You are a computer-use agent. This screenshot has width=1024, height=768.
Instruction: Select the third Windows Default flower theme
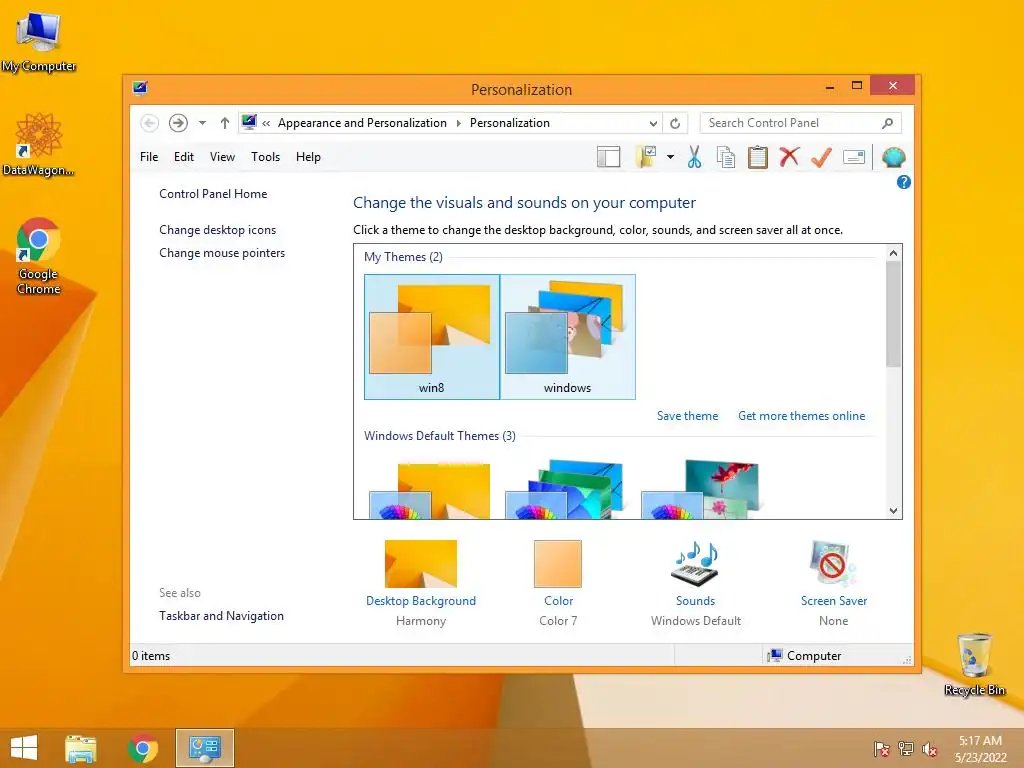pyautogui.click(x=700, y=490)
